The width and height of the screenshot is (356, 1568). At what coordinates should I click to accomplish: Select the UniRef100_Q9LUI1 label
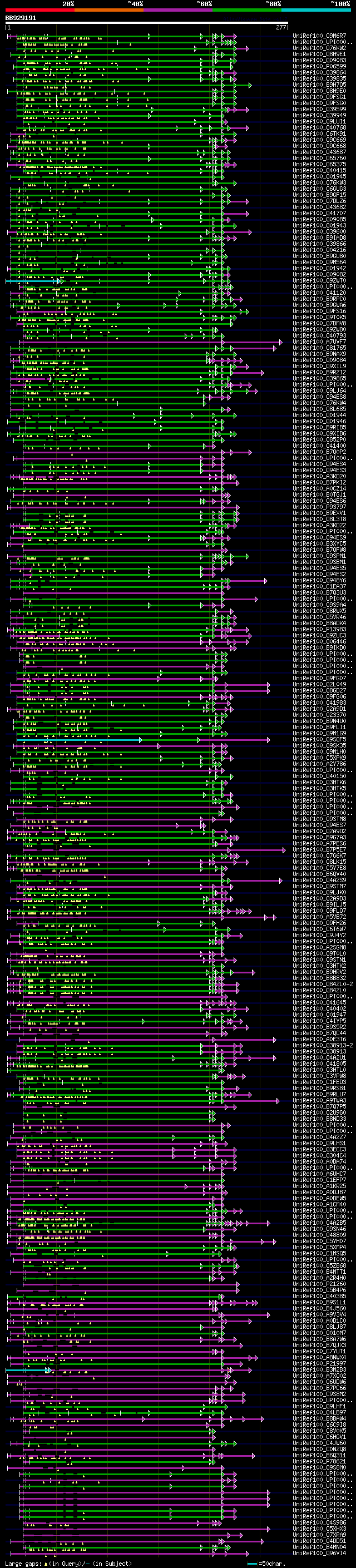(x=319, y=122)
